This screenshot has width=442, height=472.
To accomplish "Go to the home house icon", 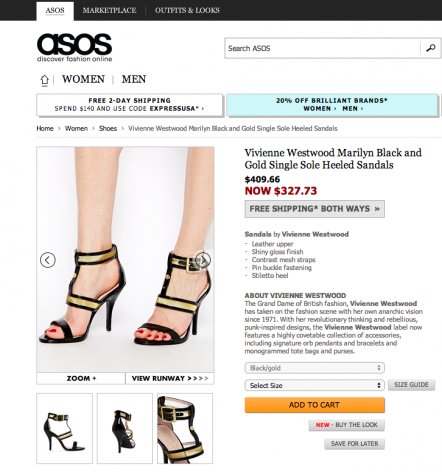I will [44, 80].
